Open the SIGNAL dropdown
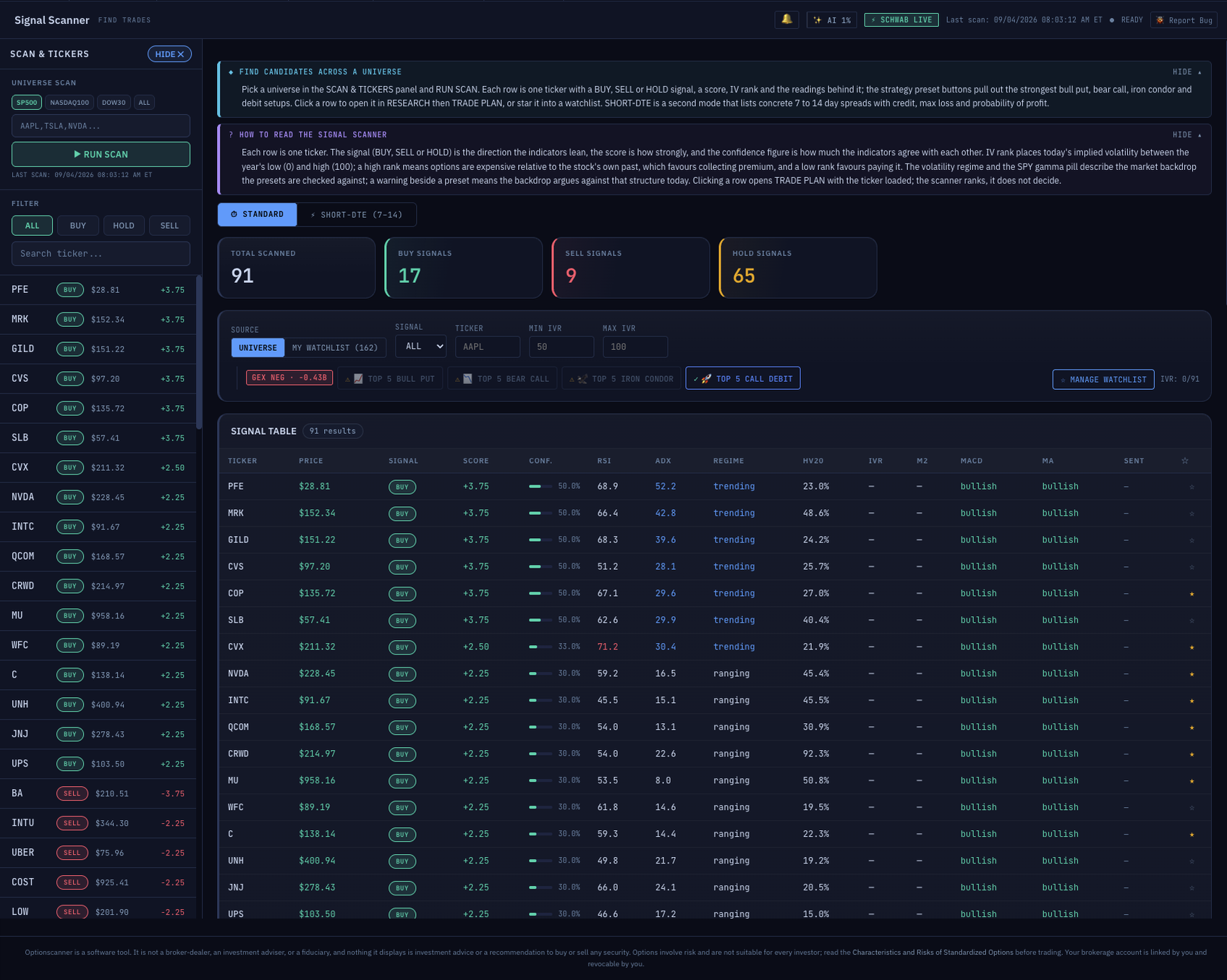Image resolution: width=1227 pixels, height=980 pixels. point(420,346)
